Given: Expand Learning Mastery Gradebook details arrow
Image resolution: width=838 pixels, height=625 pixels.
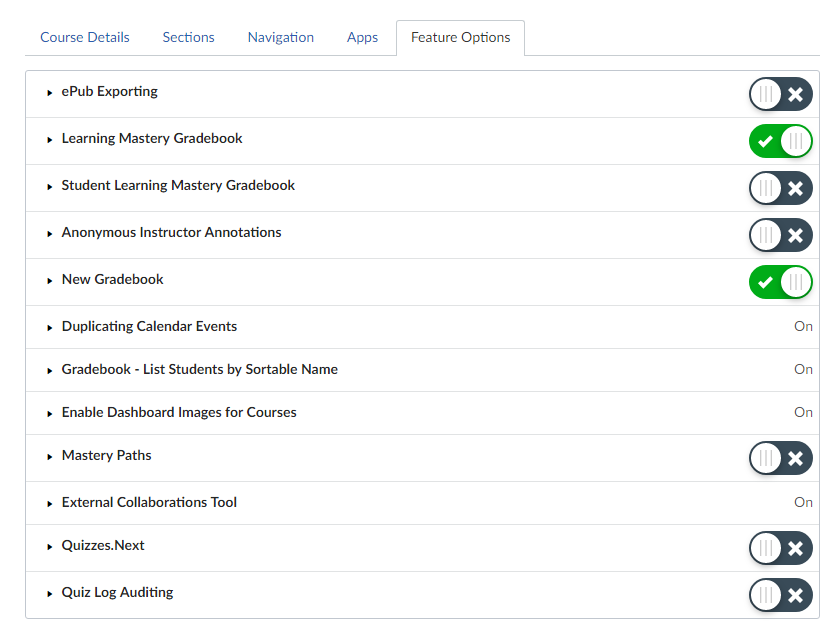Looking at the screenshot, I should click(x=50, y=140).
